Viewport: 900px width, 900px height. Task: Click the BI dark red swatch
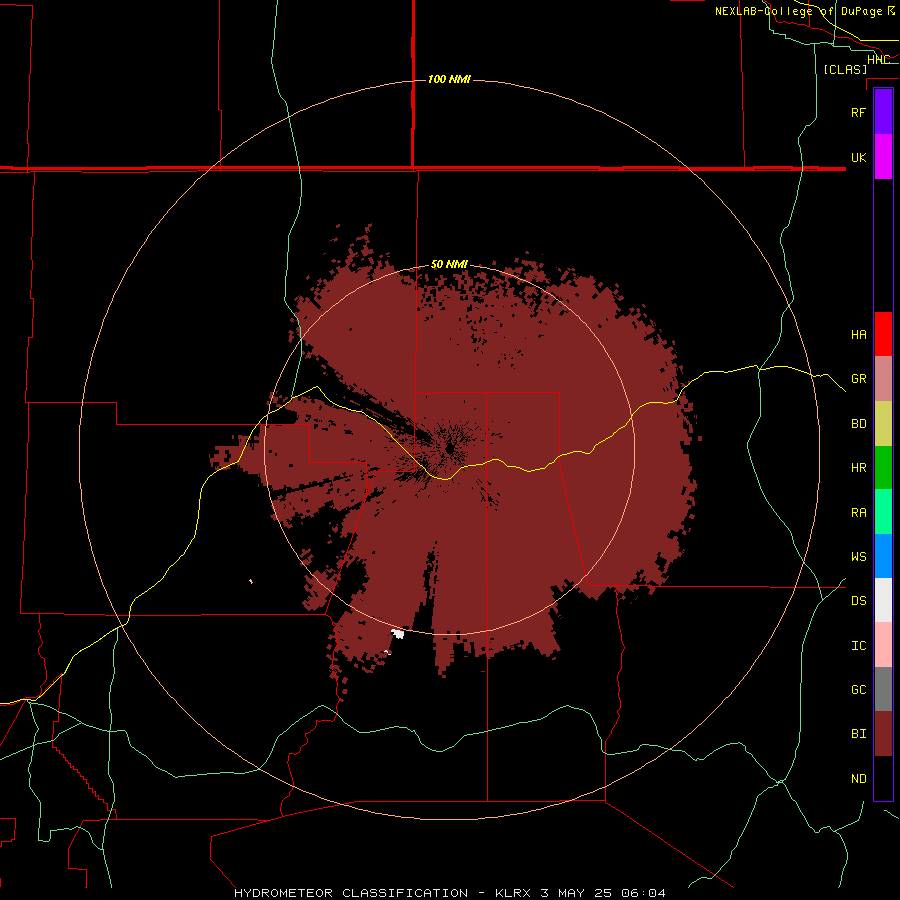click(883, 734)
